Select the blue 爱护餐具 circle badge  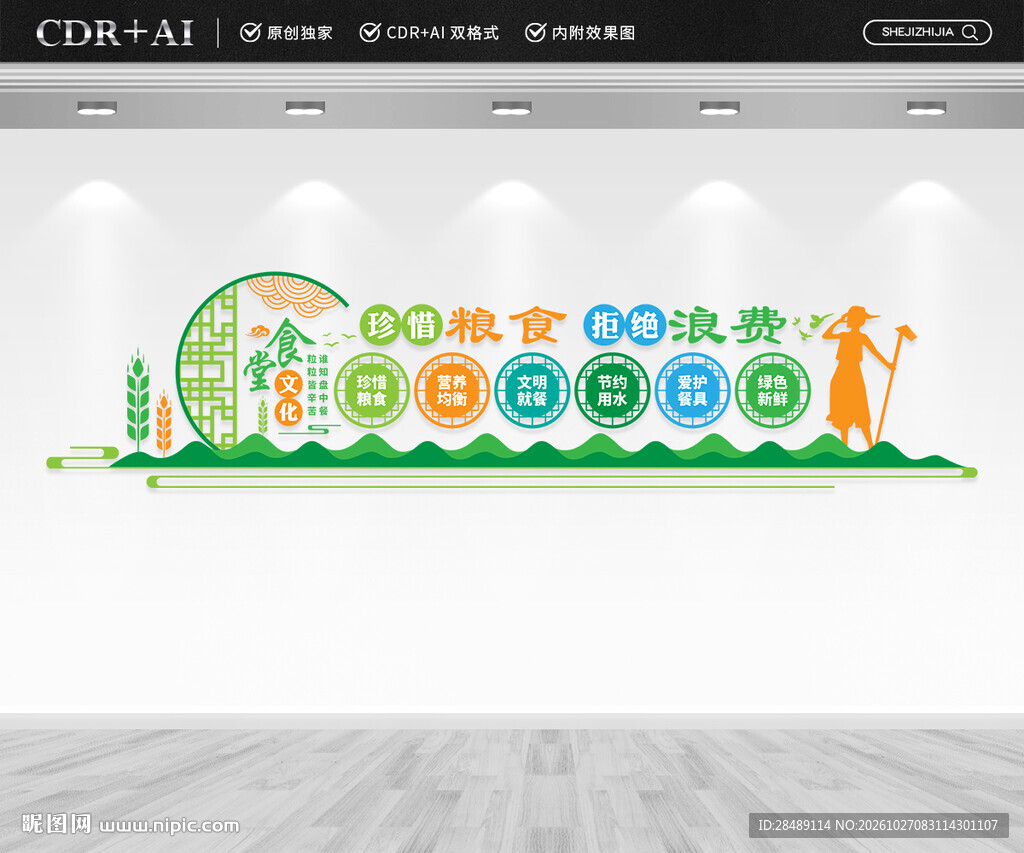(x=693, y=390)
